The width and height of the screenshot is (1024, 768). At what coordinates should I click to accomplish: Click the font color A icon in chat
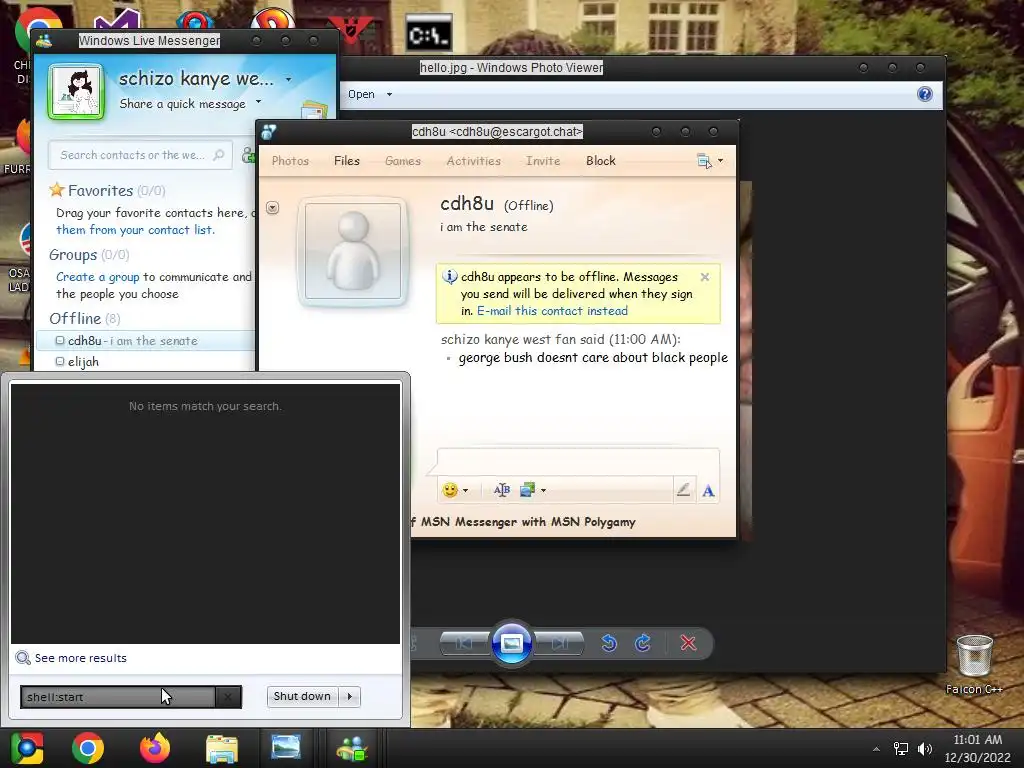(x=708, y=490)
